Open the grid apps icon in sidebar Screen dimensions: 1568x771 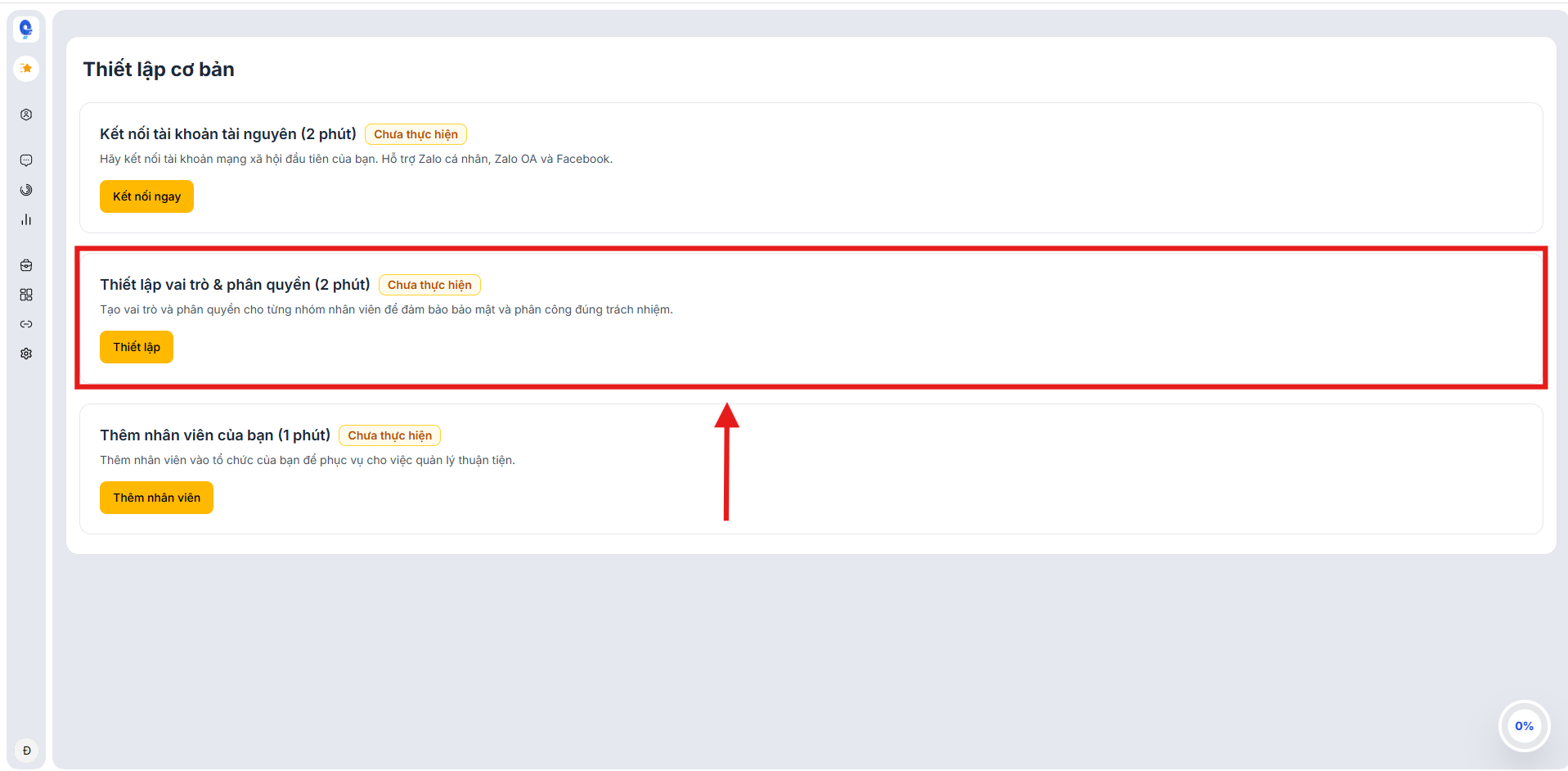[x=25, y=294]
